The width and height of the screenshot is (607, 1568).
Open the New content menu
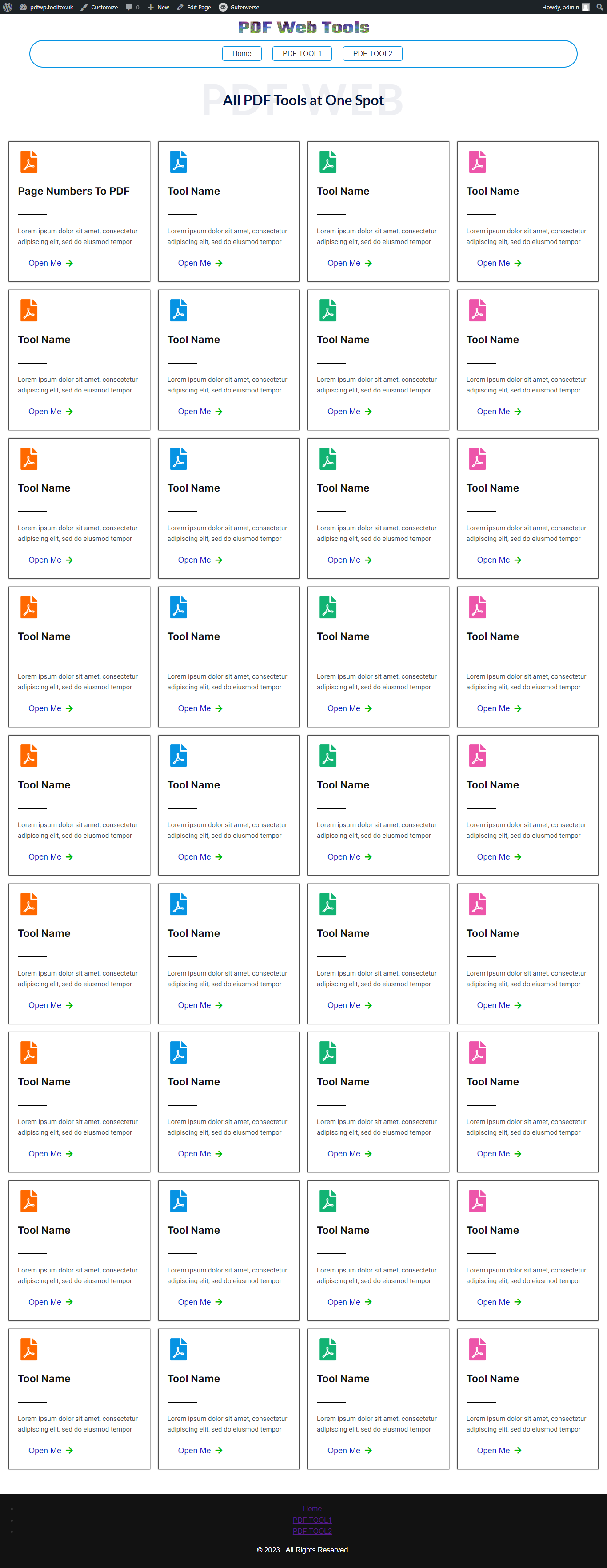[x=158, y=7]
